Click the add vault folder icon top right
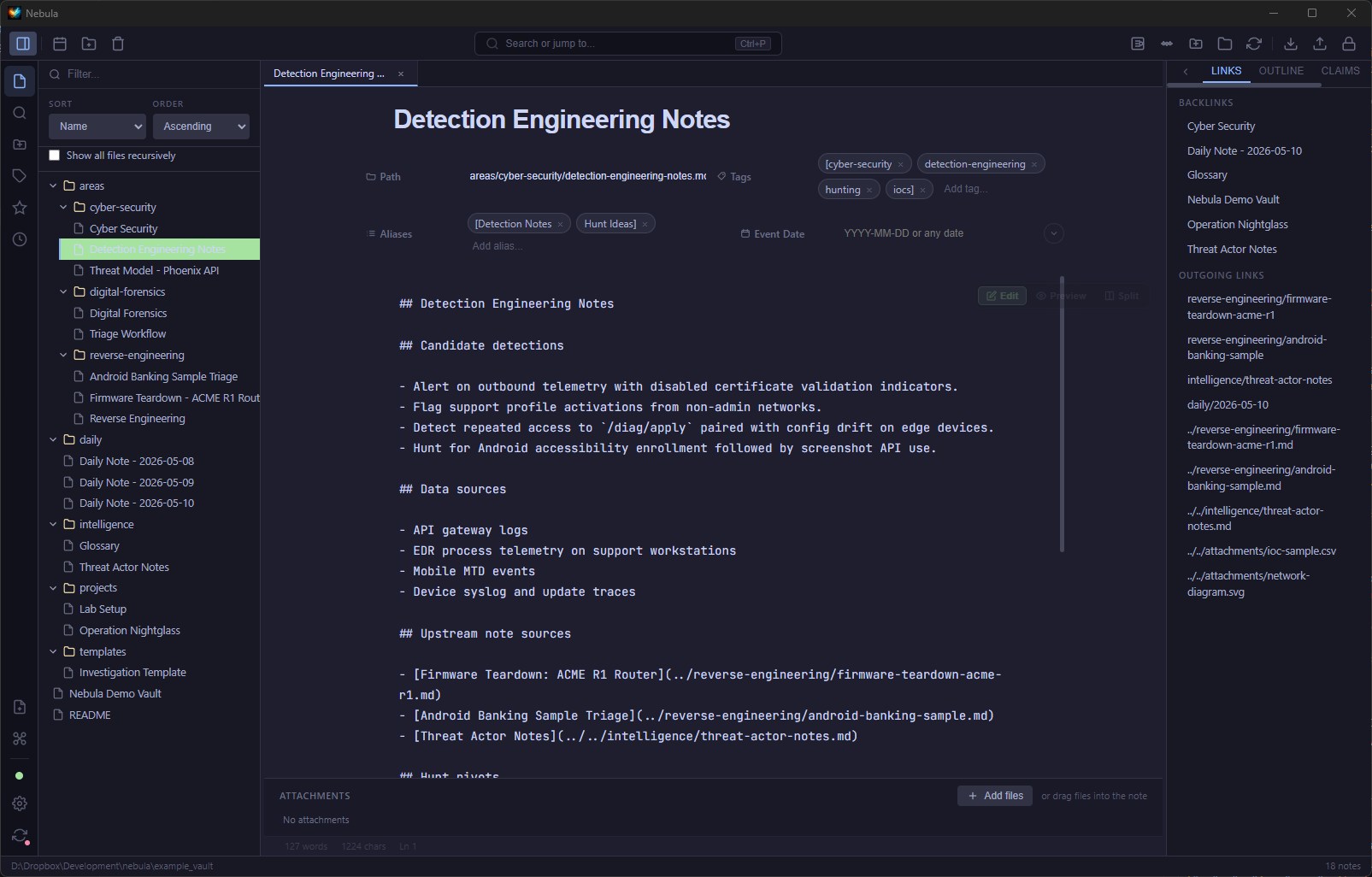This screenshot has height=877, width=1372. [x=1196, y=44]
